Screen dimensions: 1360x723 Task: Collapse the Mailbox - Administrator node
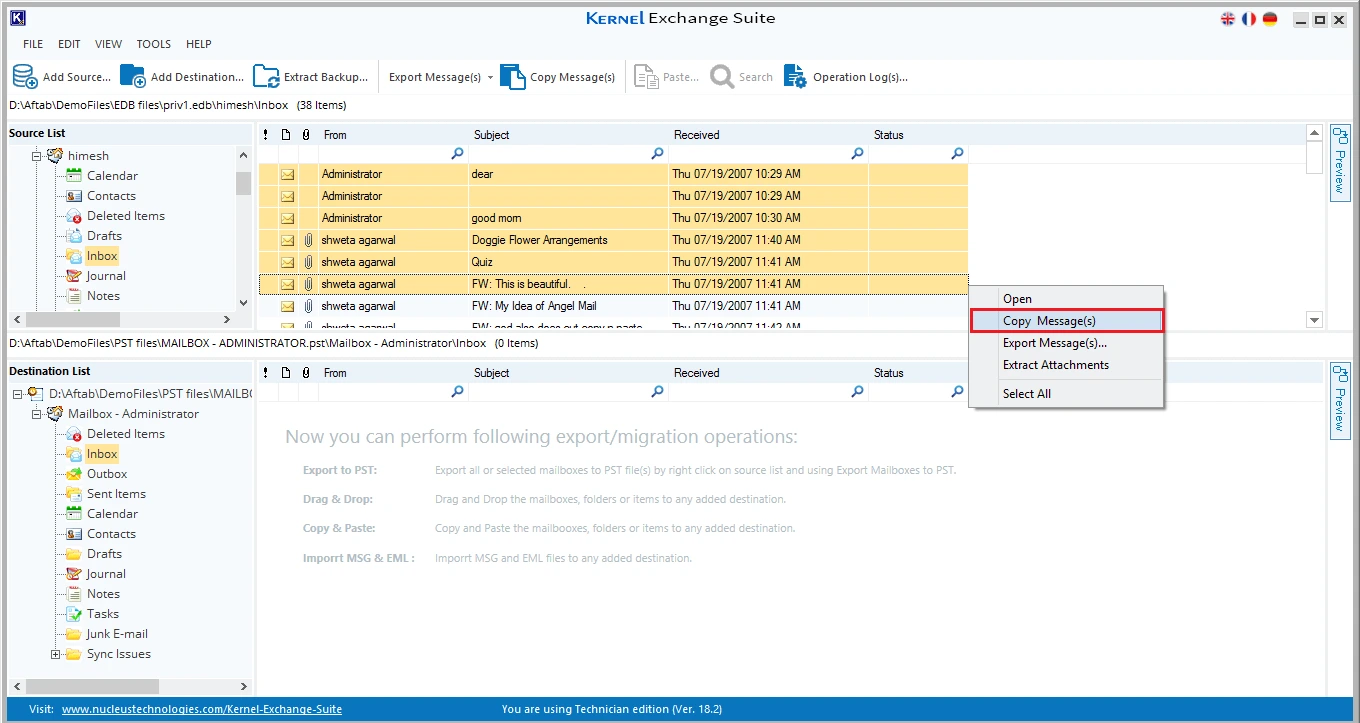pyautogui.click(x=37, y=414)
